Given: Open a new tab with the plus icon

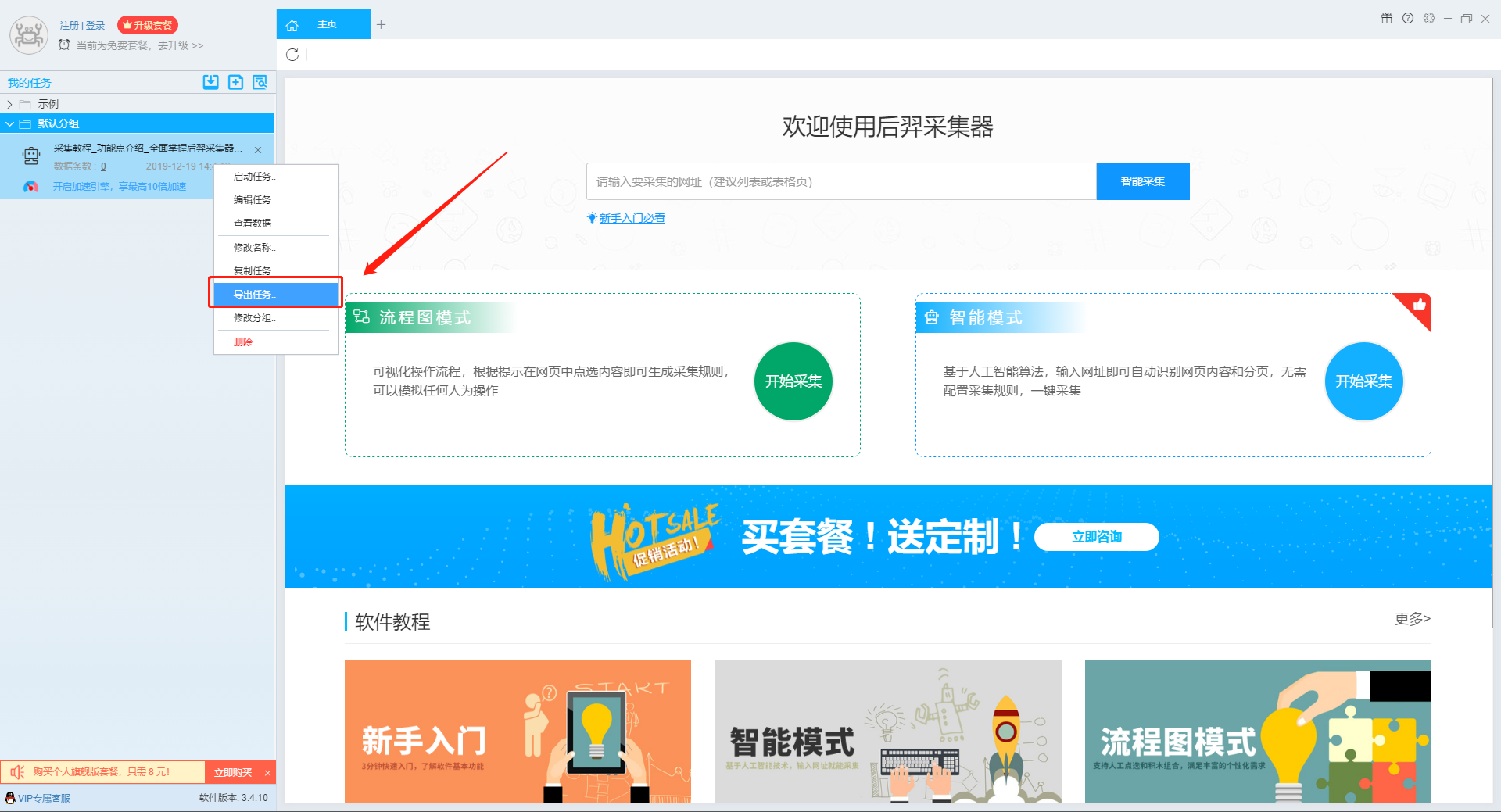Looking at the screenshot, I should (382, 24).
